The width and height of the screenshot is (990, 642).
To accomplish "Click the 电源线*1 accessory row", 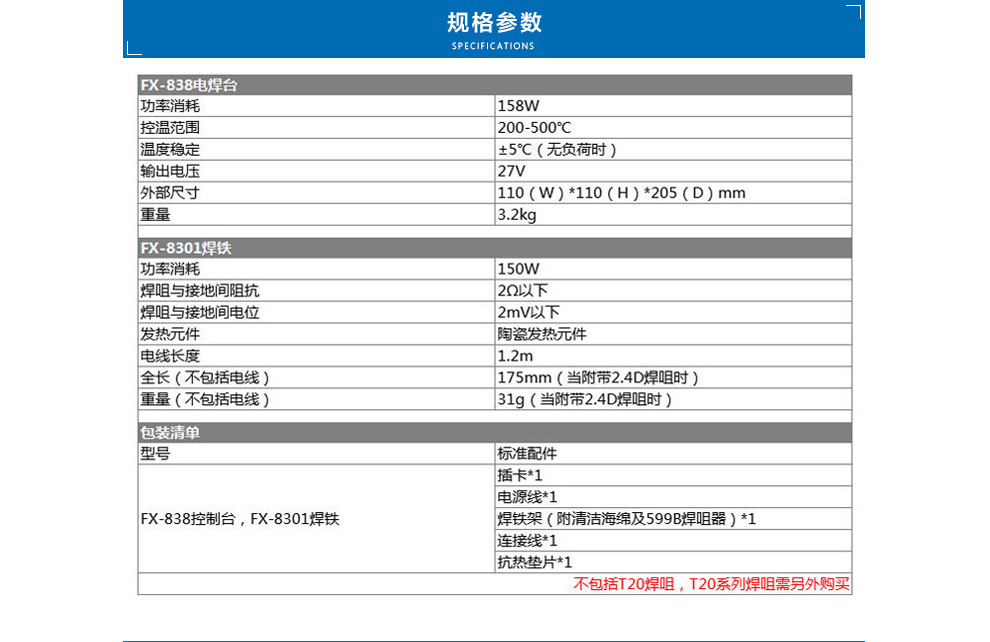I will point(673,497).
